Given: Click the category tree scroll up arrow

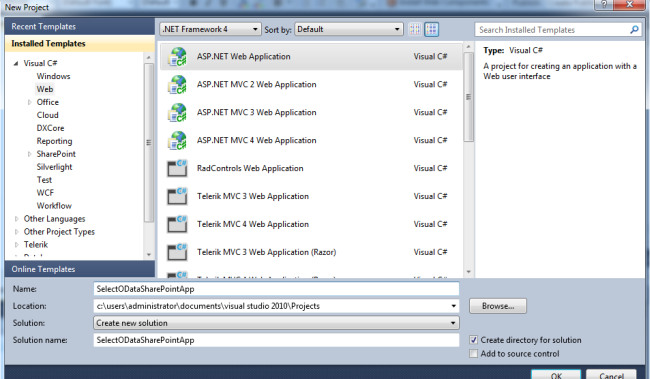Looking at the screenshot, I should [149, 57].
